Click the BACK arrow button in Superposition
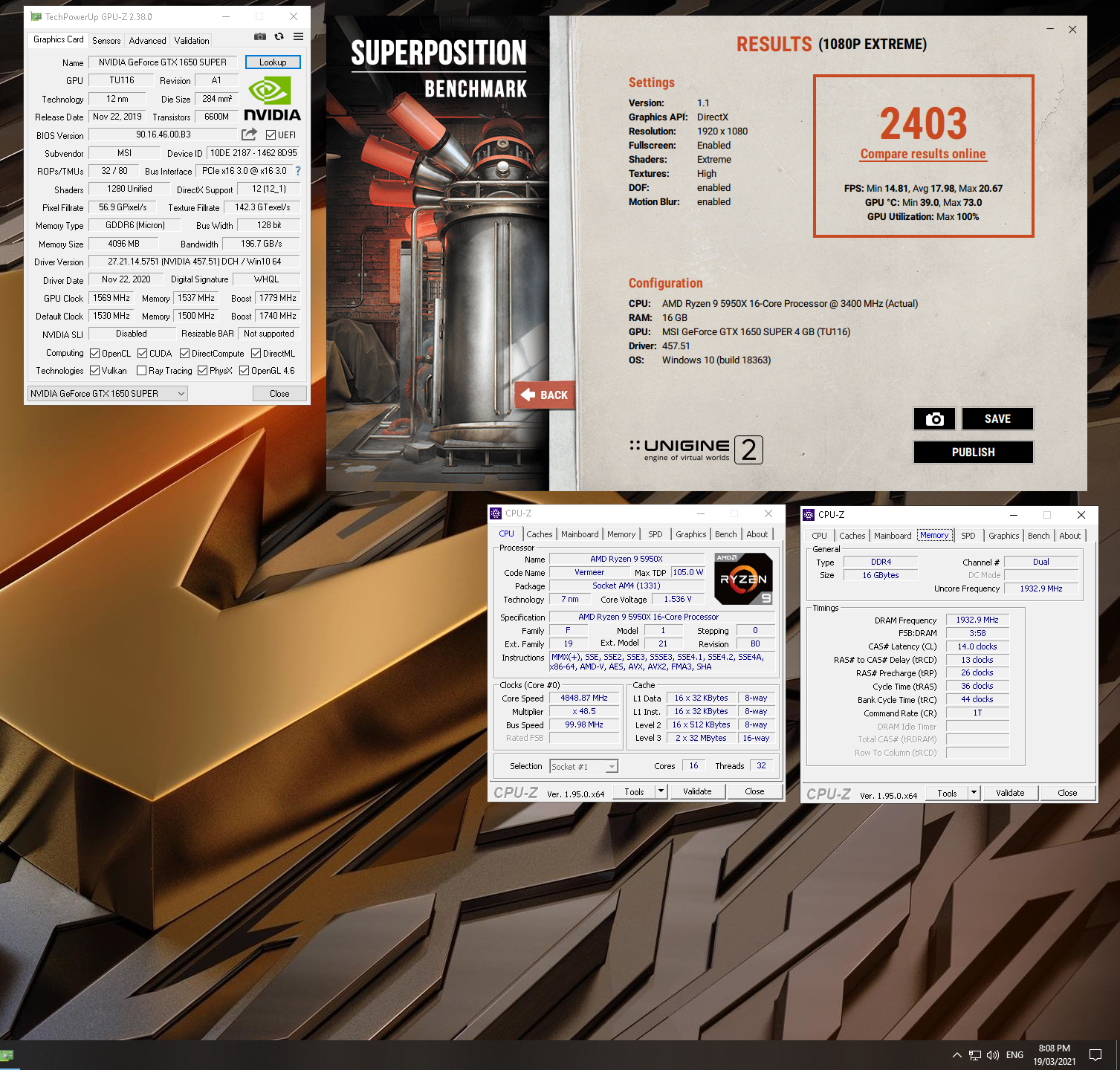1120x1070 pixels. coord(544,395)
